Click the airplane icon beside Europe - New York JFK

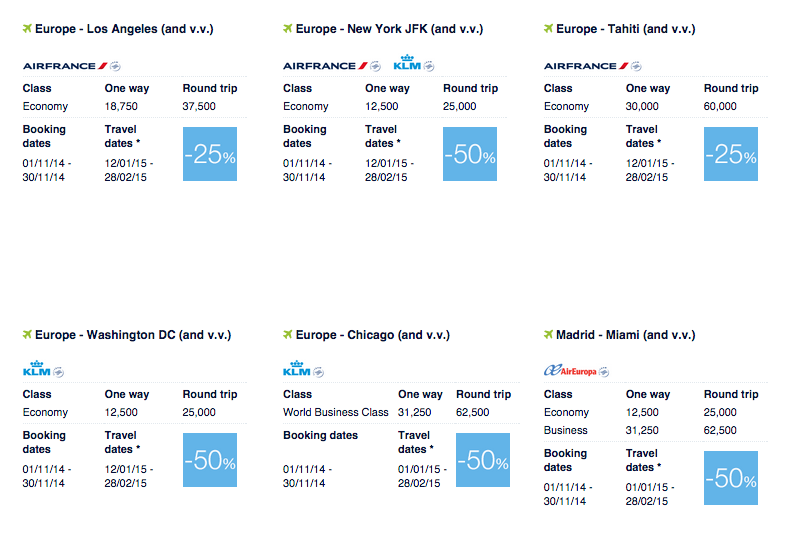[288, 29]
